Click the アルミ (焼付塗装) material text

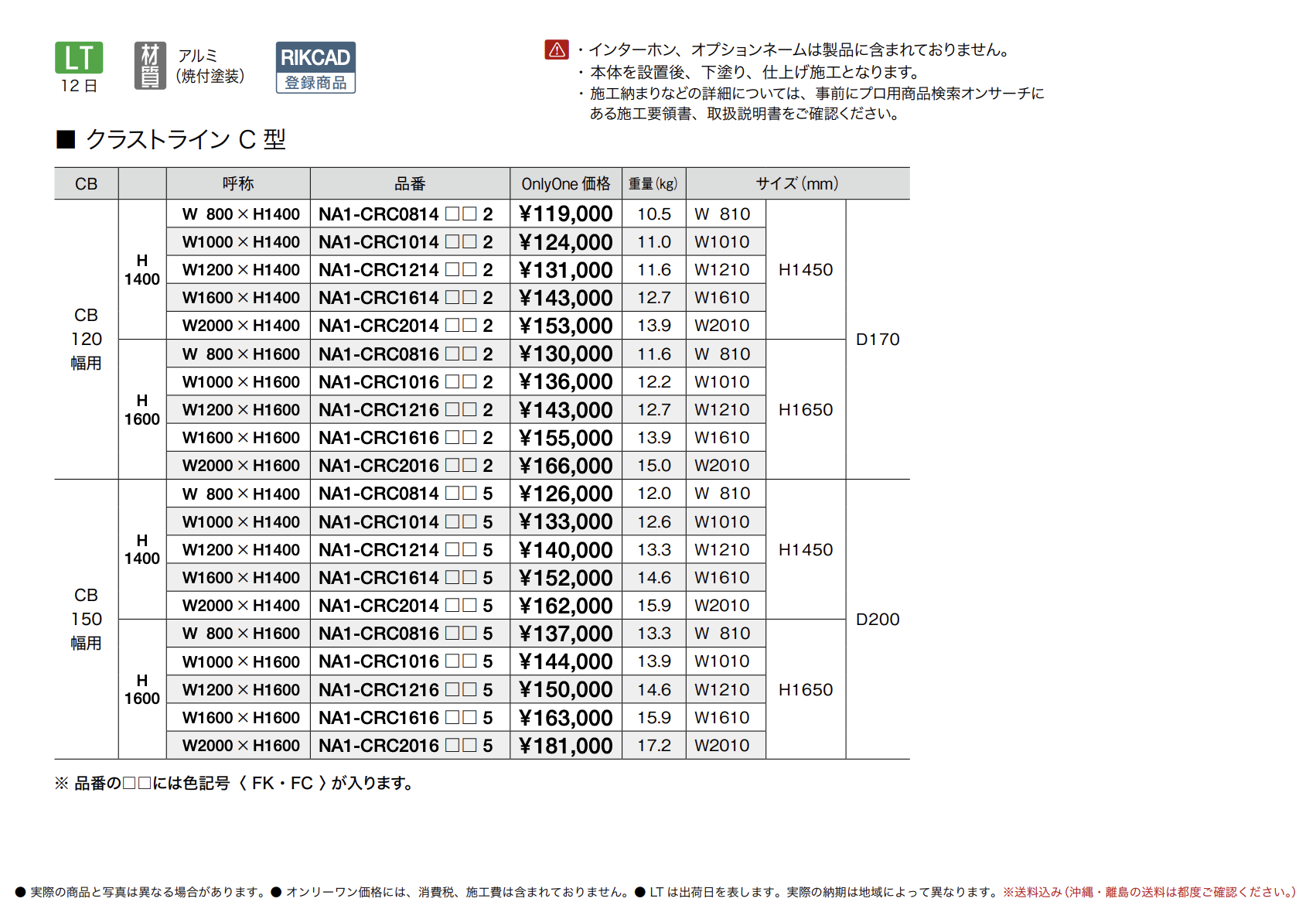pyautogui.click(x=210, y=66)
